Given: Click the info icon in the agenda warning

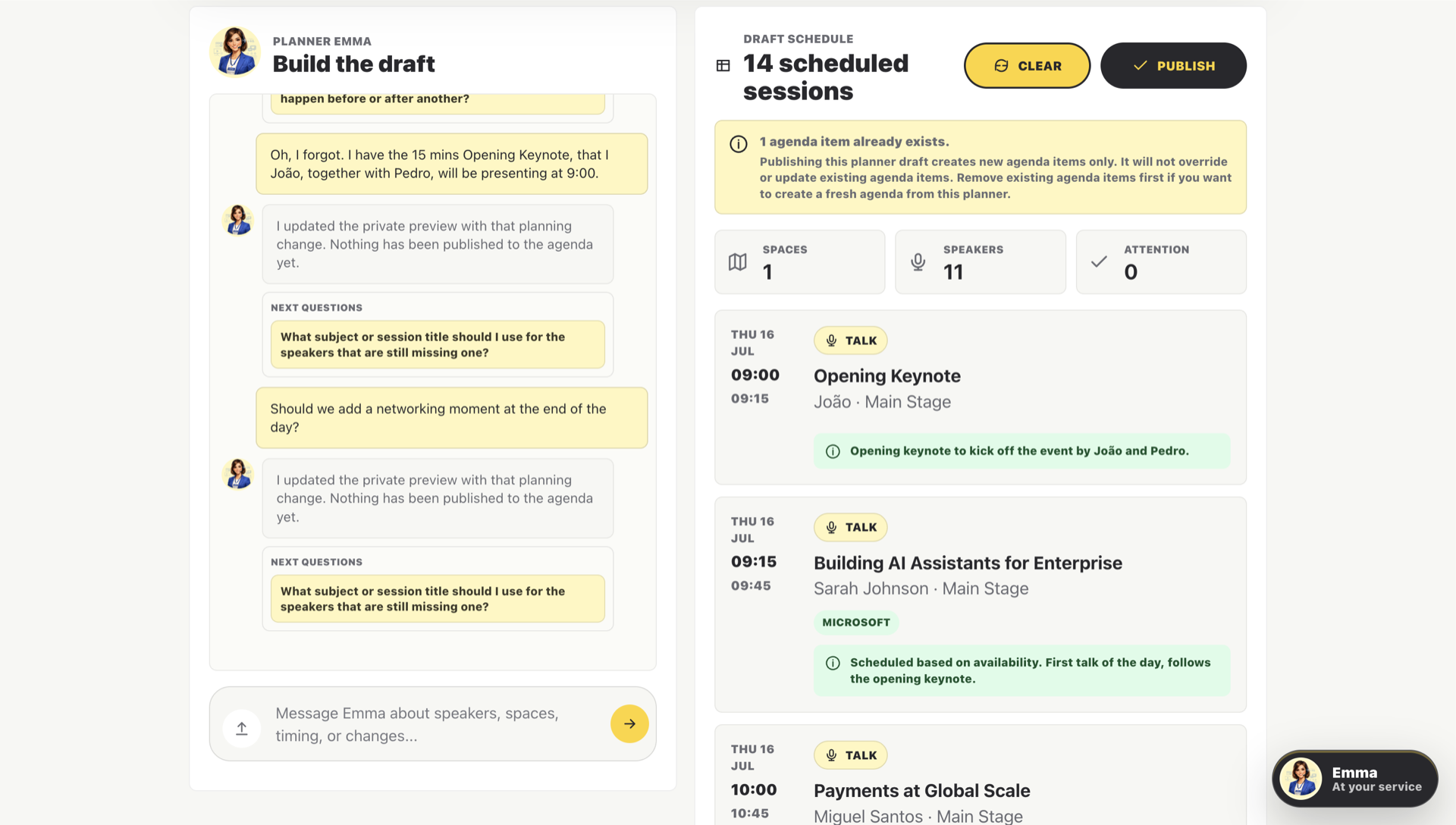Looking at the screenshot, I should tap(739, 144).
